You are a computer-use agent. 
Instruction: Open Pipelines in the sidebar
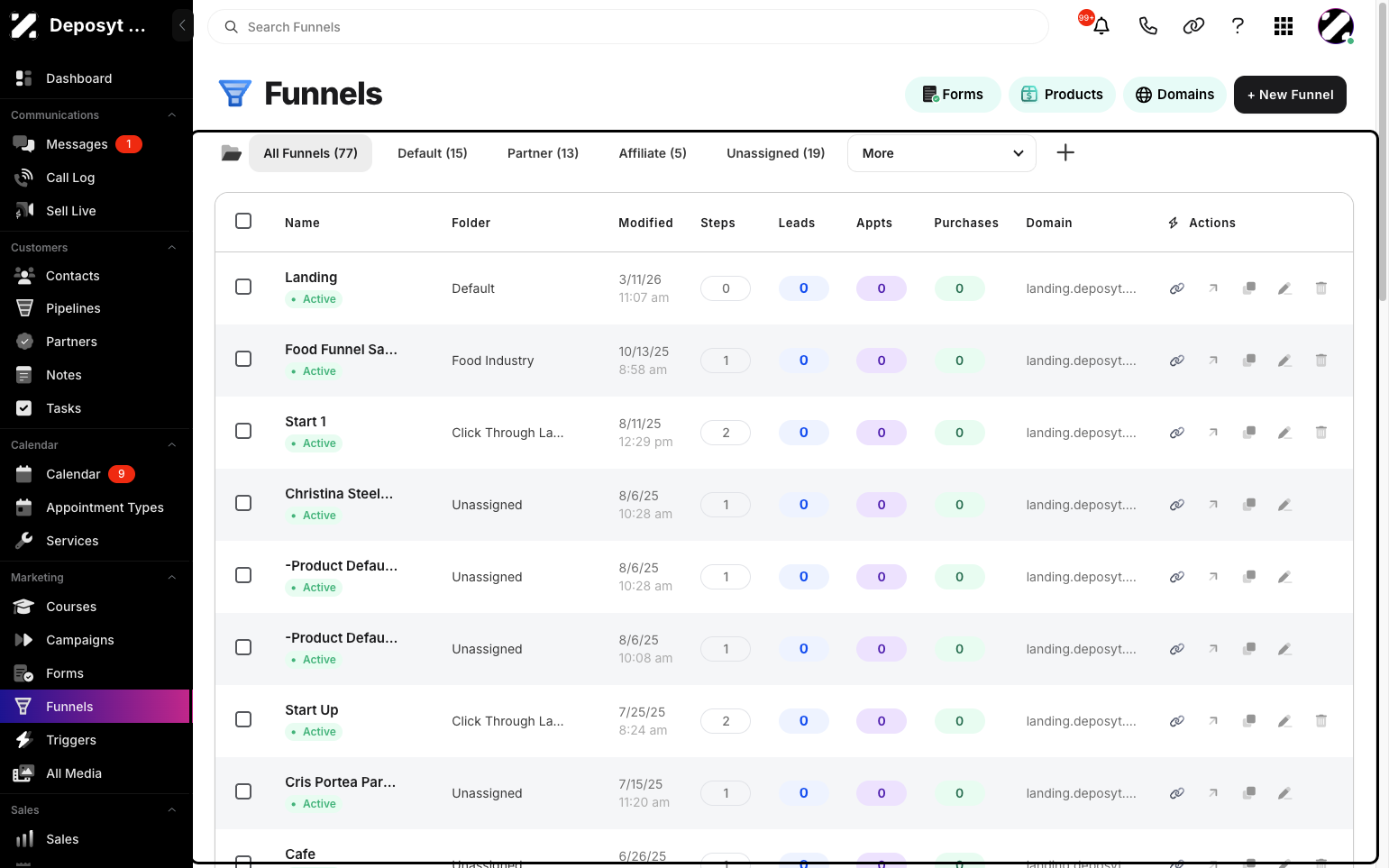tap(96, 308)
